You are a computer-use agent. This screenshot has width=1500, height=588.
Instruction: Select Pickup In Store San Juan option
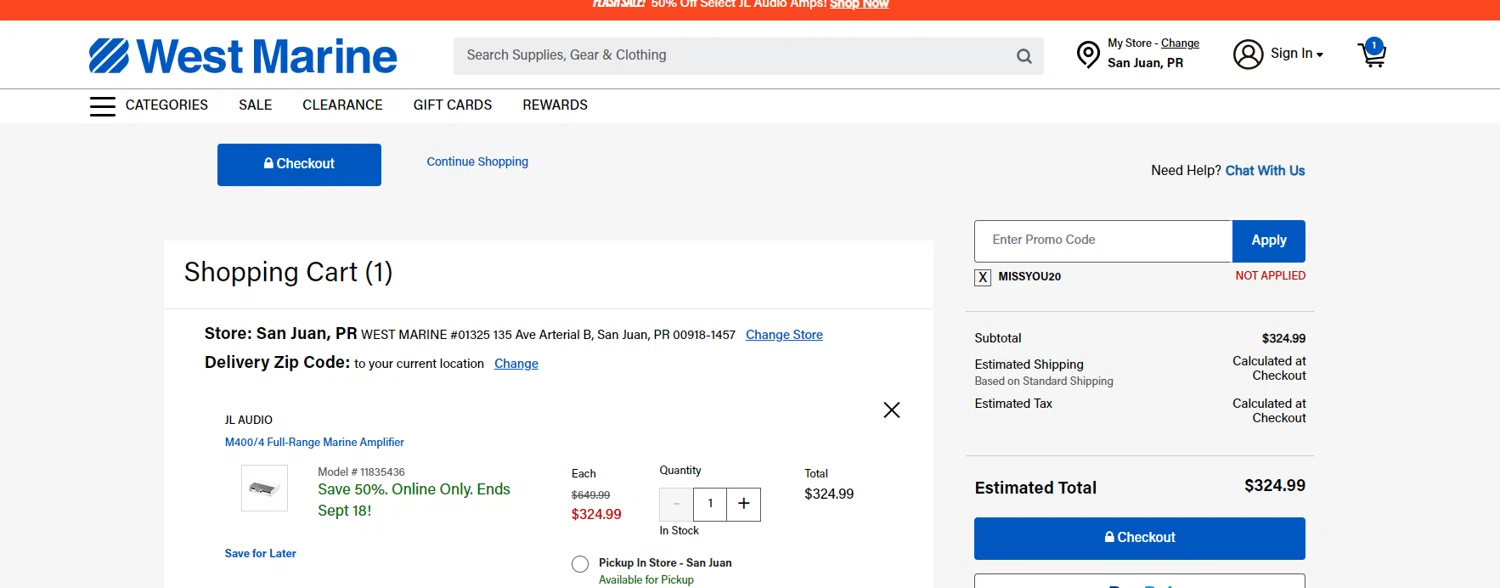[x=580, y=564]
